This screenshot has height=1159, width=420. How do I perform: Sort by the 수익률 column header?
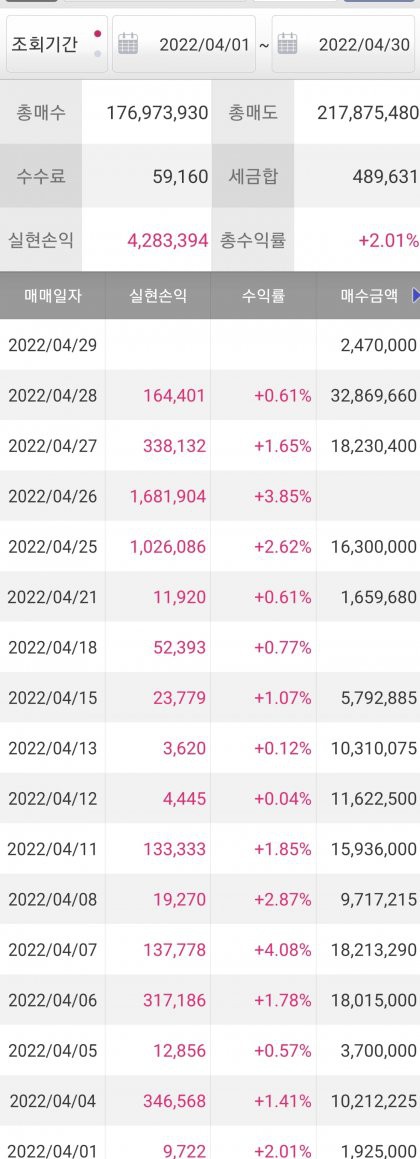(263, 296)
